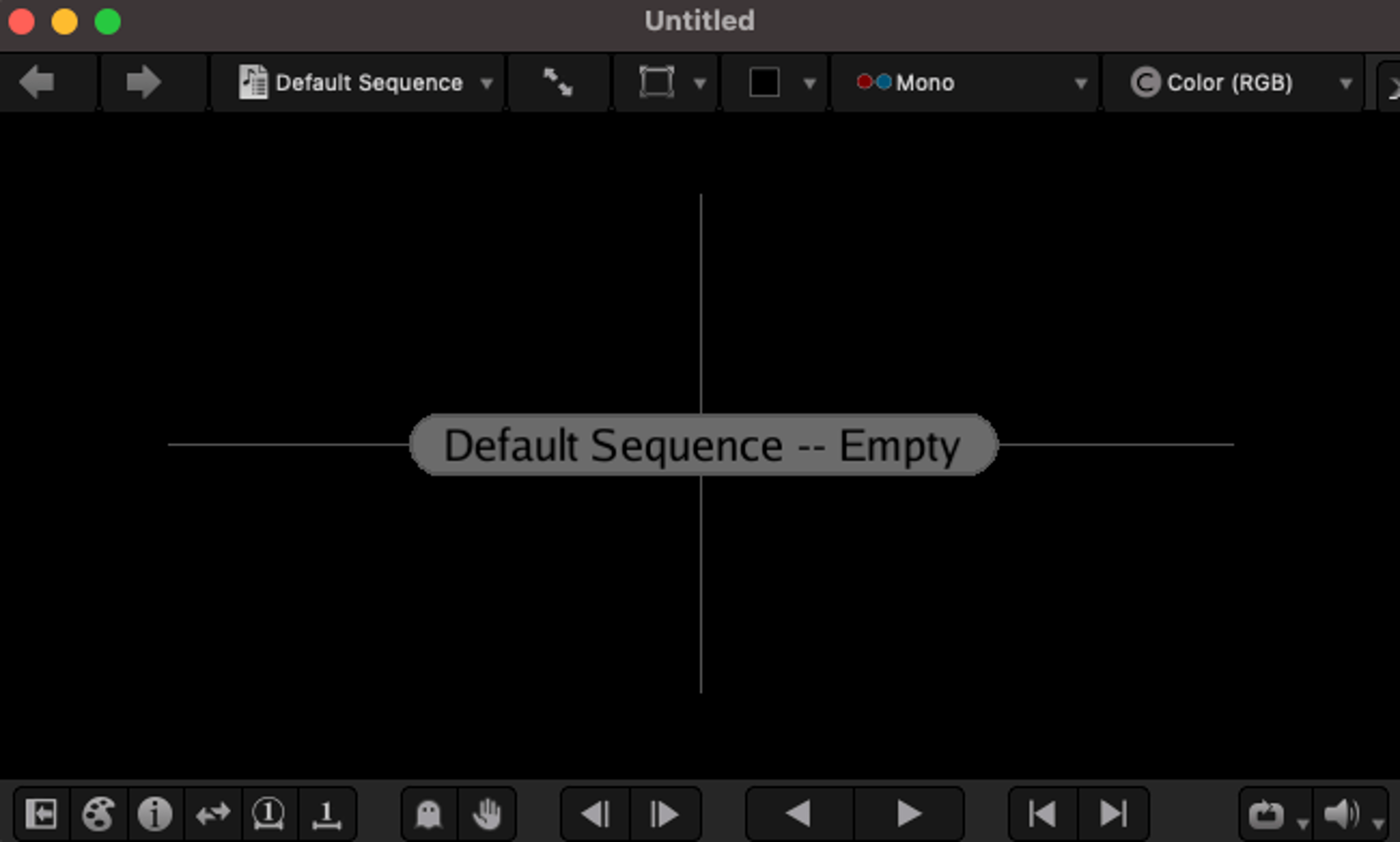This screenshot has width=1400, height=842.
Task: Click the speaker volume icon
Action: 1342,814
